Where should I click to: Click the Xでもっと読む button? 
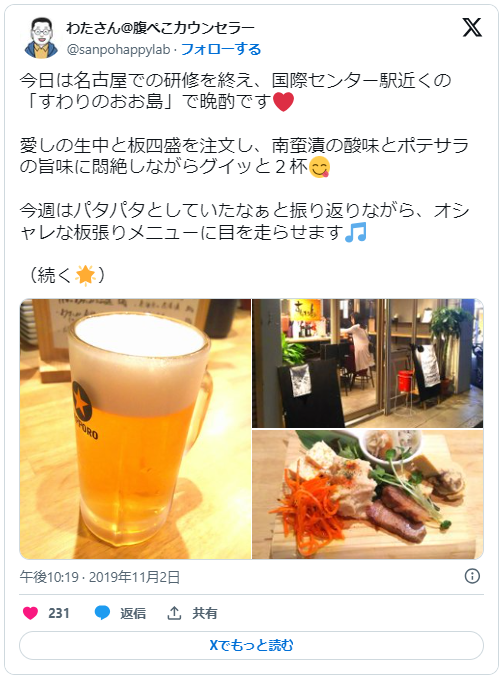251,645
